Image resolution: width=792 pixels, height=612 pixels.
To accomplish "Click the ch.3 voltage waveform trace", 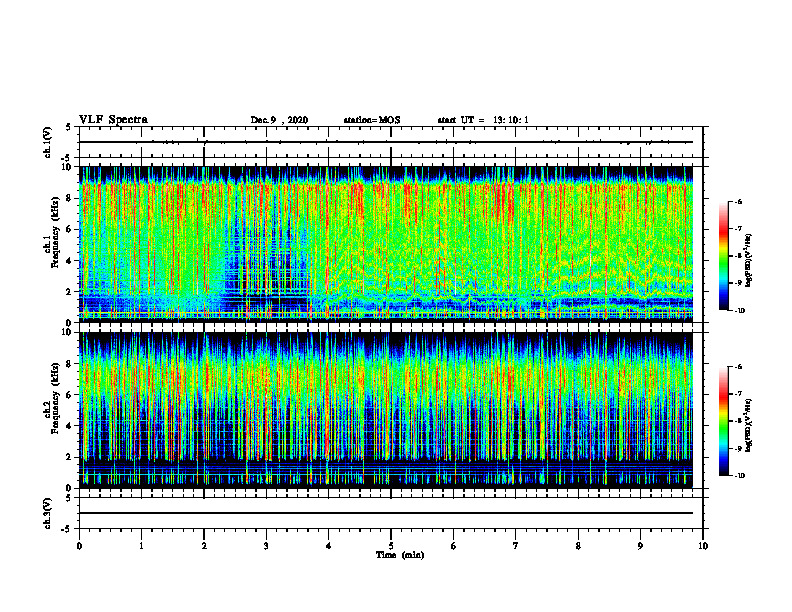I will click(386, 513).
